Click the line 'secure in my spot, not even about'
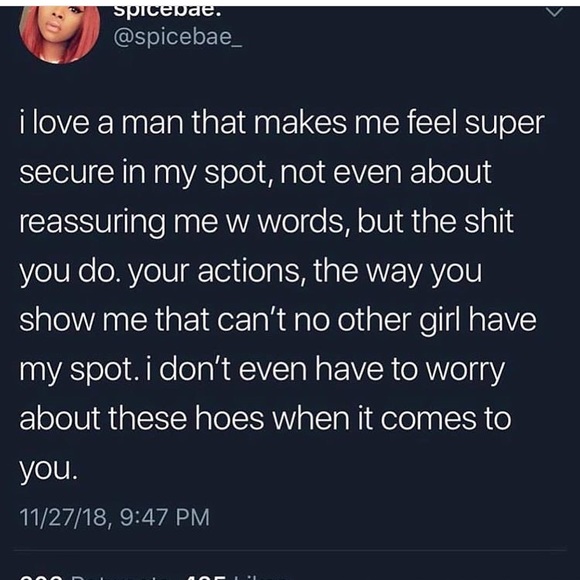Screen dimensions: 580x580 [255, 172]
